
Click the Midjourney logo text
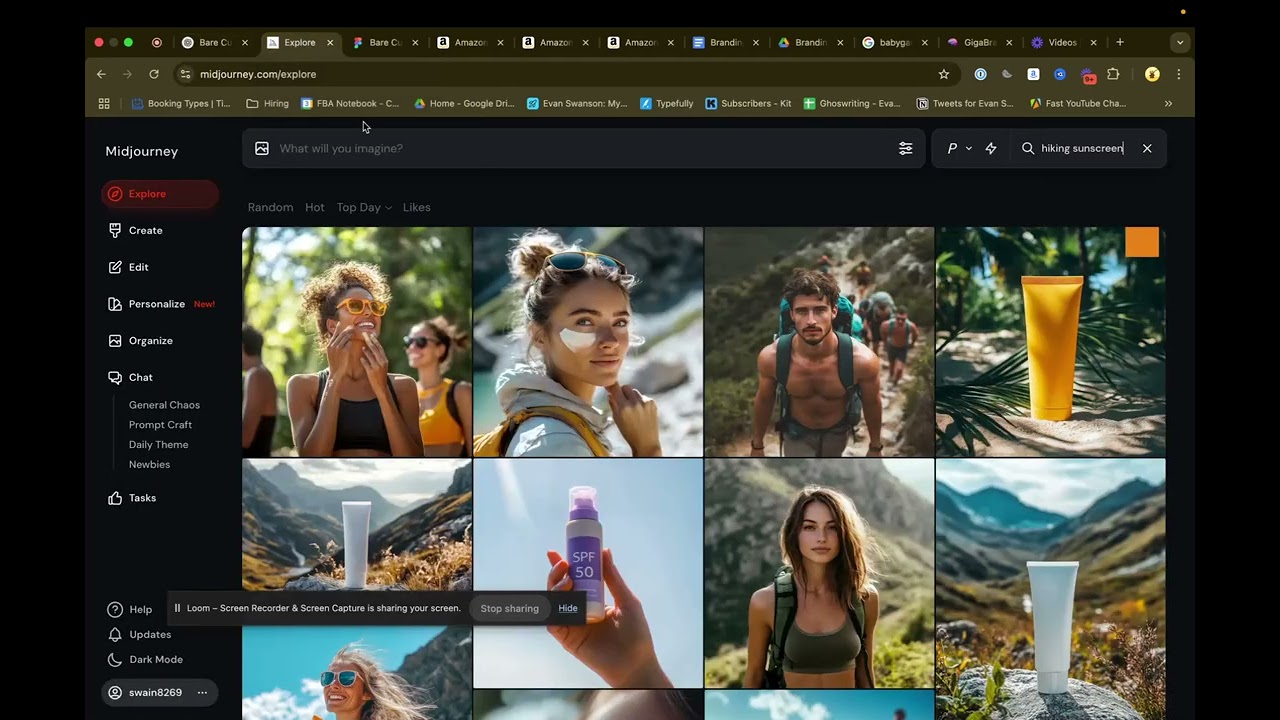pyautogui.click(x=142, y=151)
